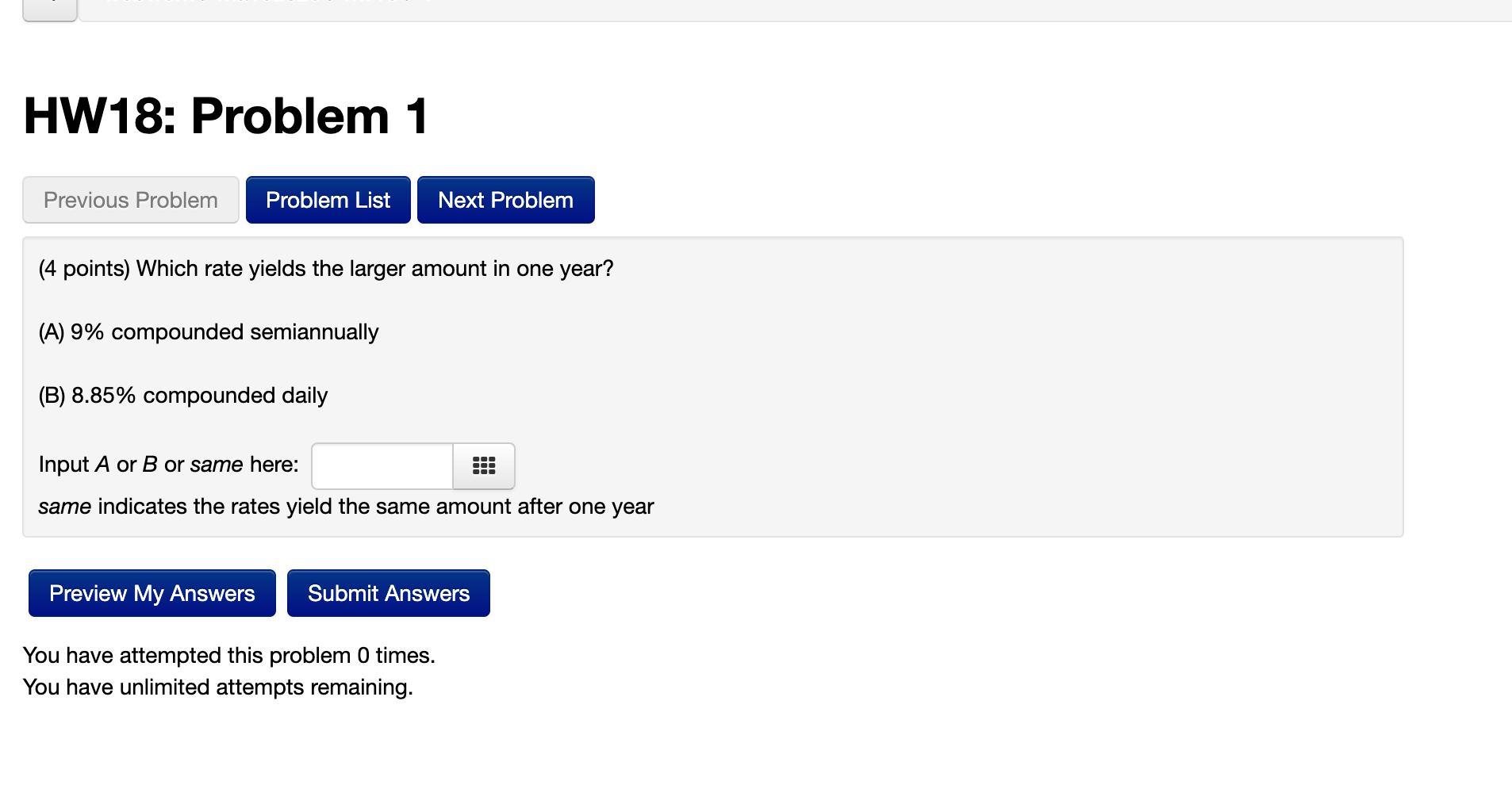Screen dimensions: 1512x804
Task: Click the answer input field
Action: pos(381,466)
